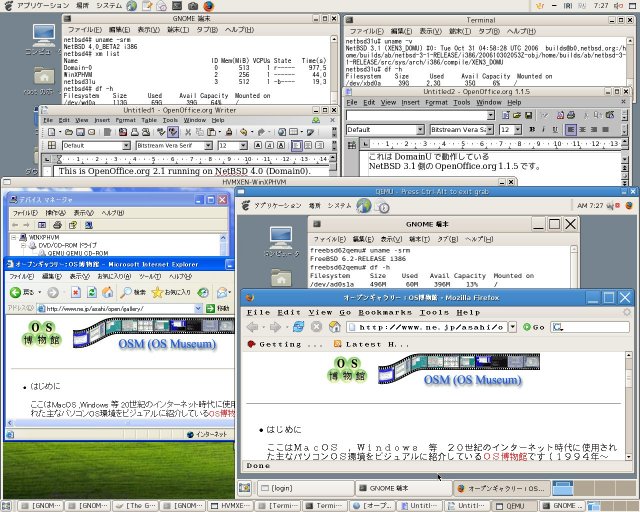This screenshot has height=512, width=640.
Task: Click Home icon in Firefox toolbar
Action: (x=334, y=327)
